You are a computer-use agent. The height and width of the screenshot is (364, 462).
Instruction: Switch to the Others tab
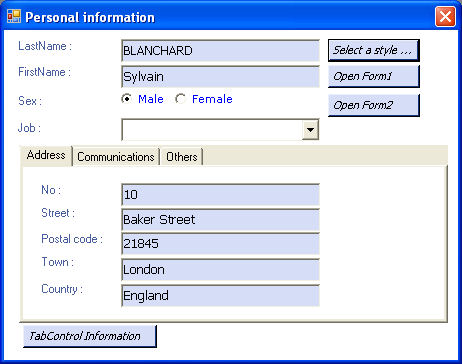click(182, 157)
